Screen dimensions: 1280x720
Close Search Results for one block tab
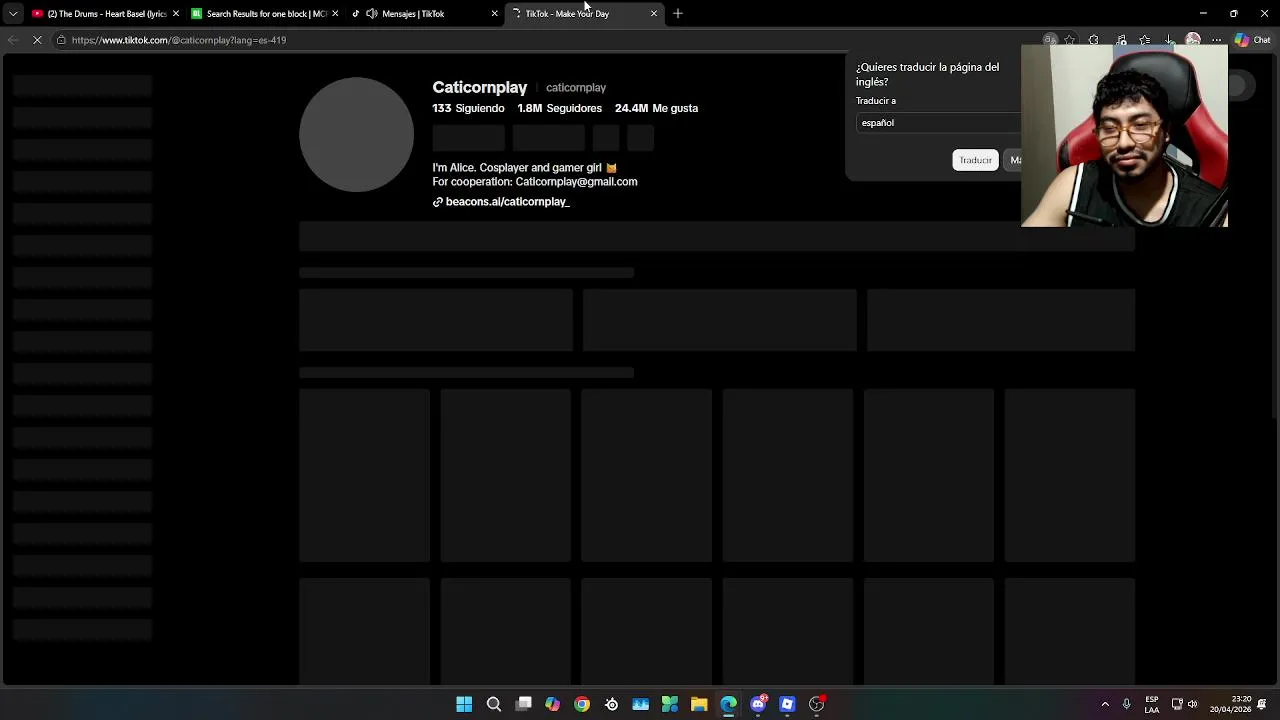[335, 13]
